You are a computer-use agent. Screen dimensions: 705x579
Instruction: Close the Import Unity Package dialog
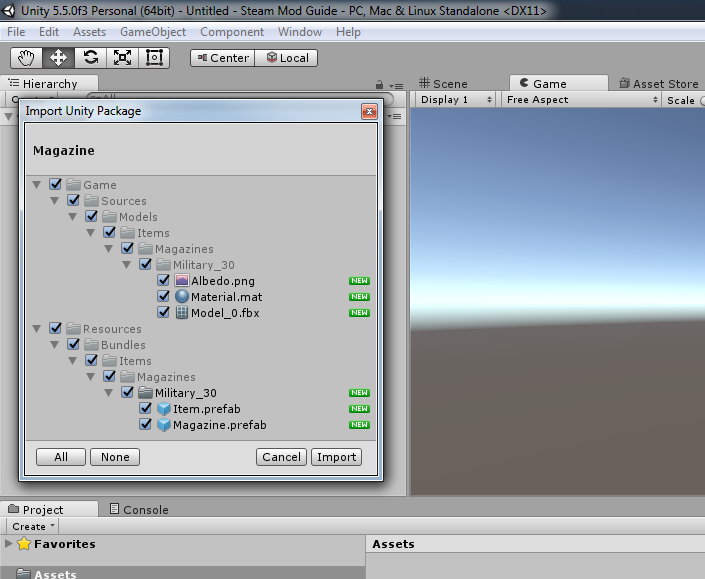point(369,111)
